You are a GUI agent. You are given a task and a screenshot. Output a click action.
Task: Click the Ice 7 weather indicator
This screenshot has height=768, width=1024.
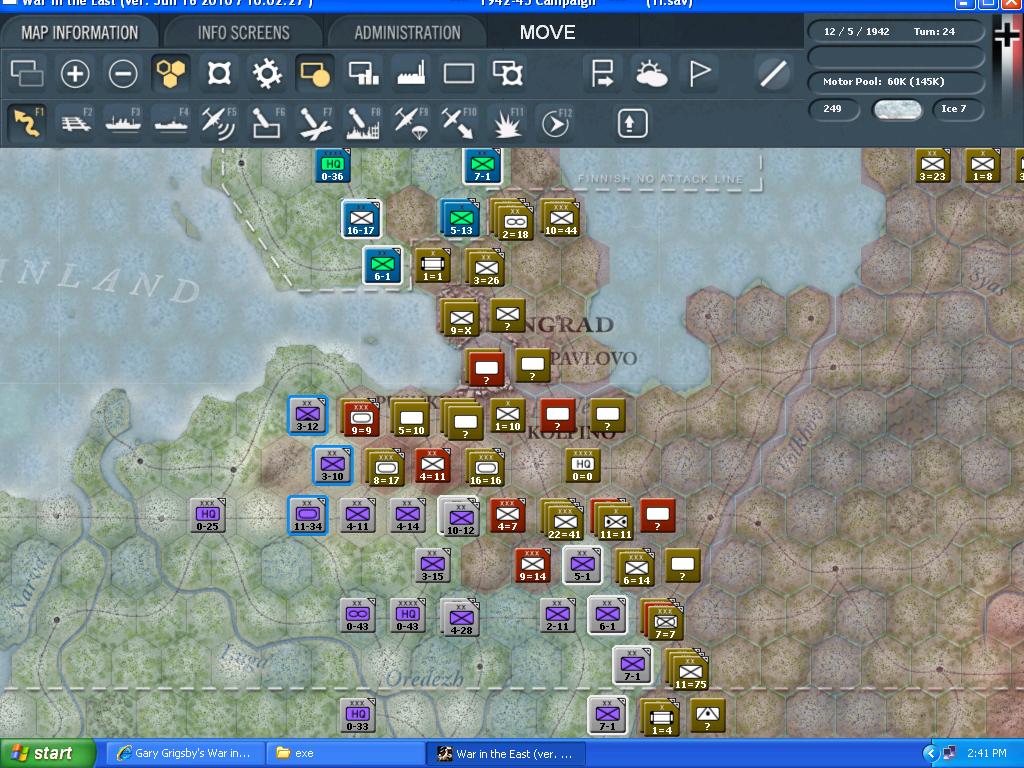tap(957, 109)
